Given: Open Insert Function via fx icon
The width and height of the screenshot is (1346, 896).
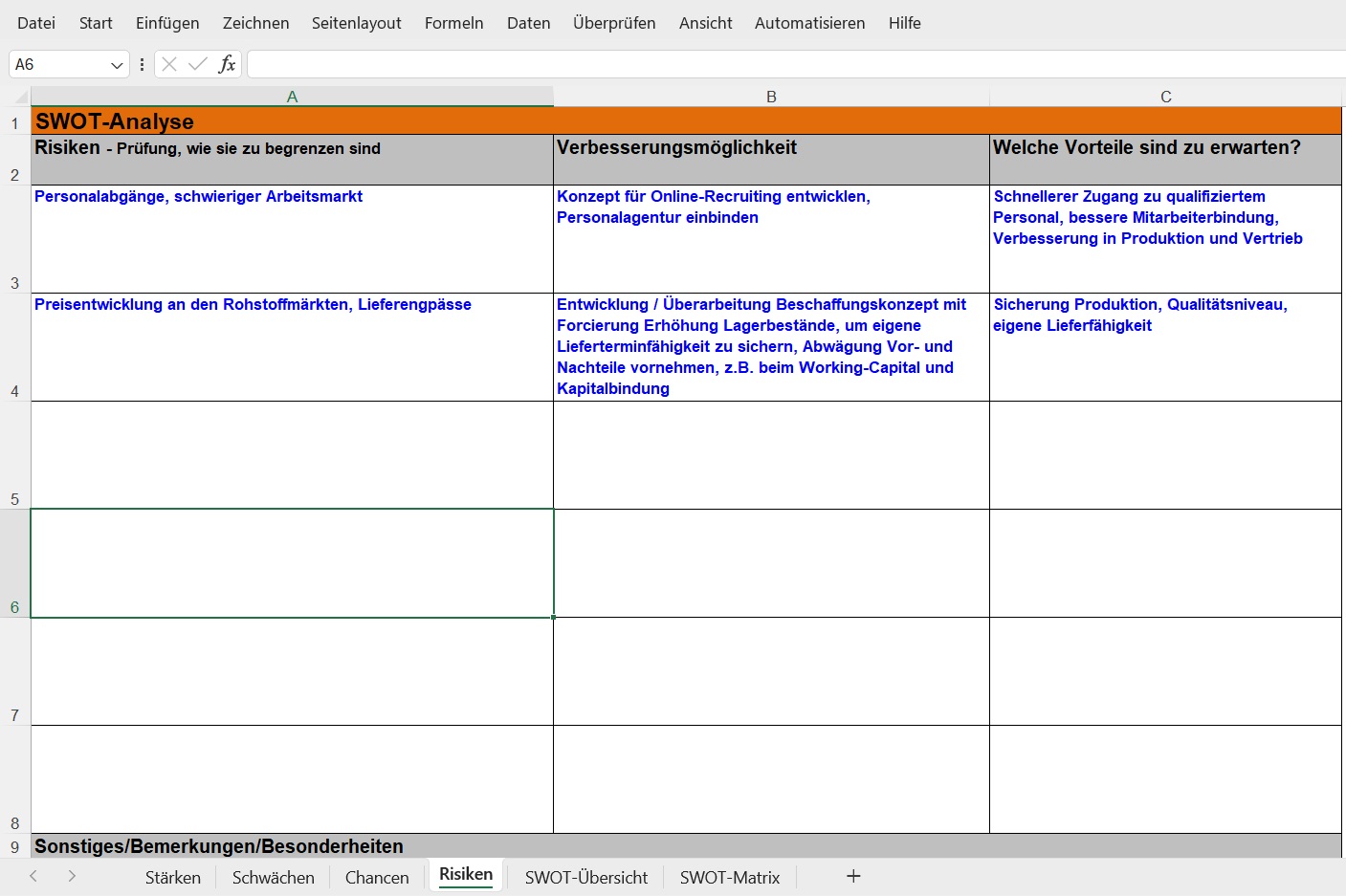Looking at the screenshot, I should pos(227,64).
